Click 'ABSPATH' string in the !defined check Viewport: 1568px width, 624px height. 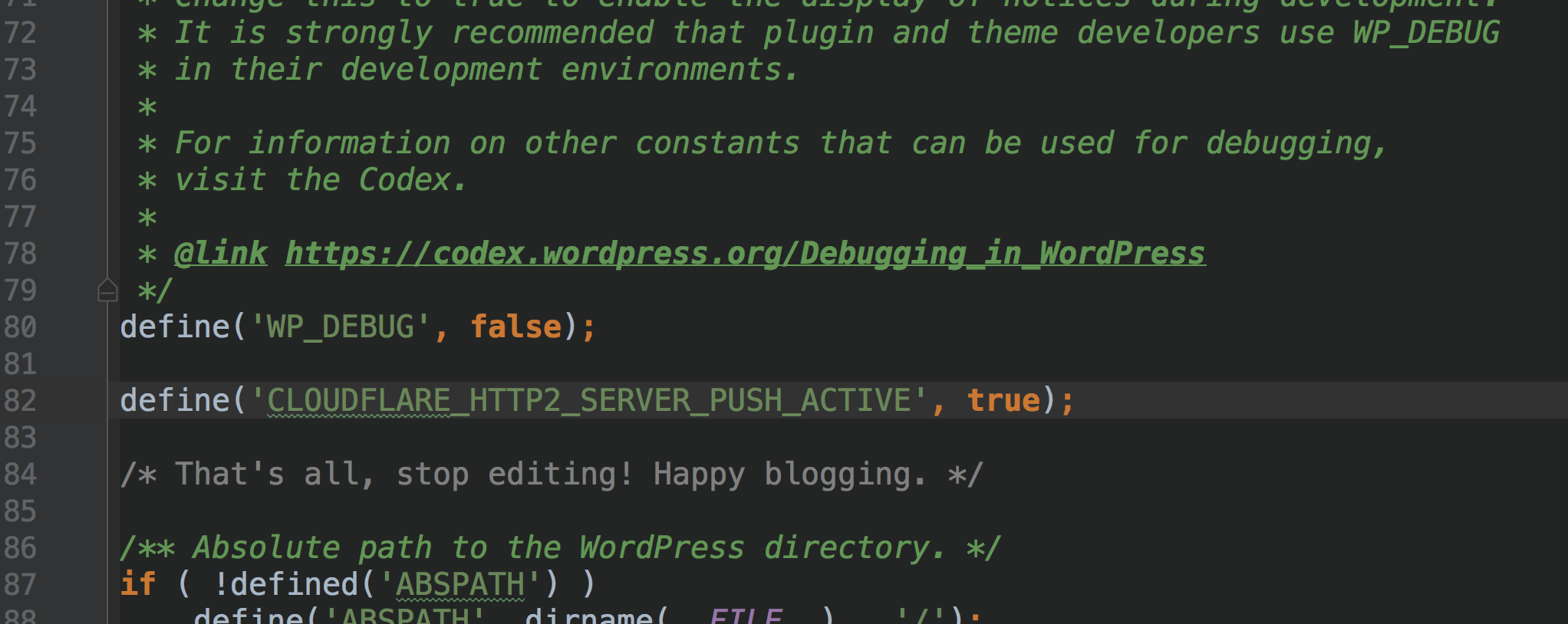click(460, 585)
